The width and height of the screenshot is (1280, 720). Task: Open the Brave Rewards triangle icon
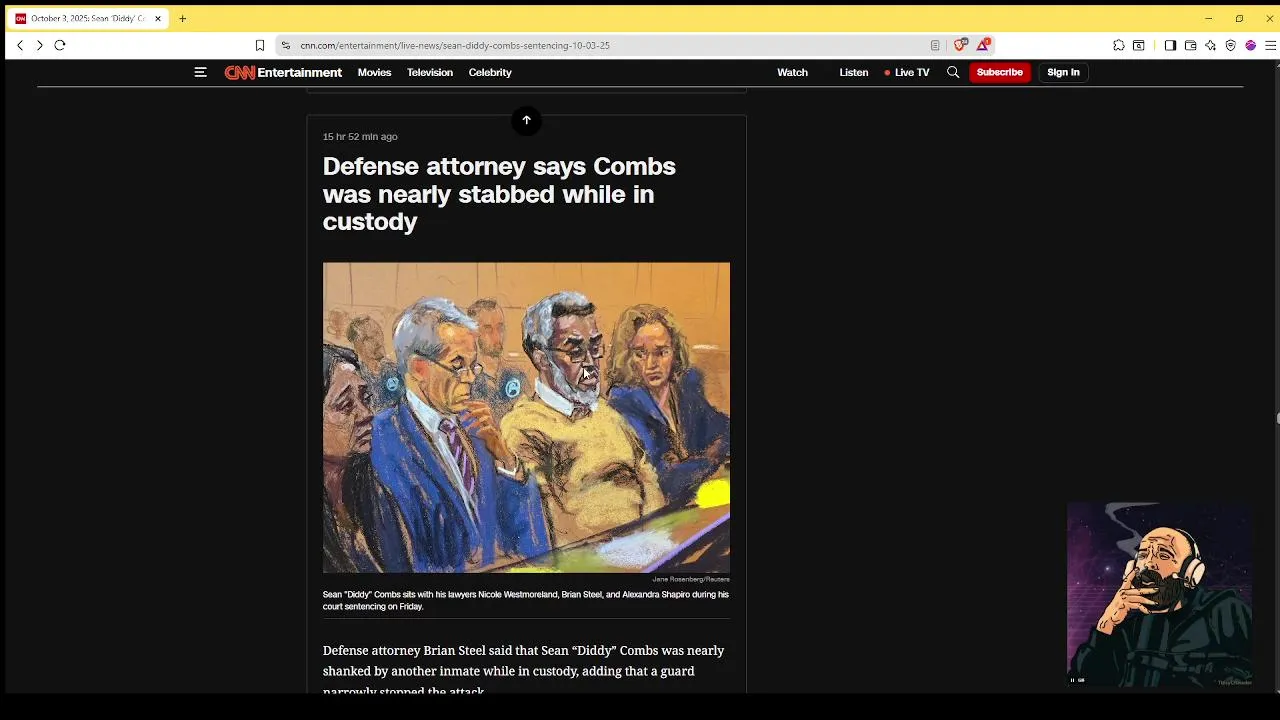(x=984, y=45)
